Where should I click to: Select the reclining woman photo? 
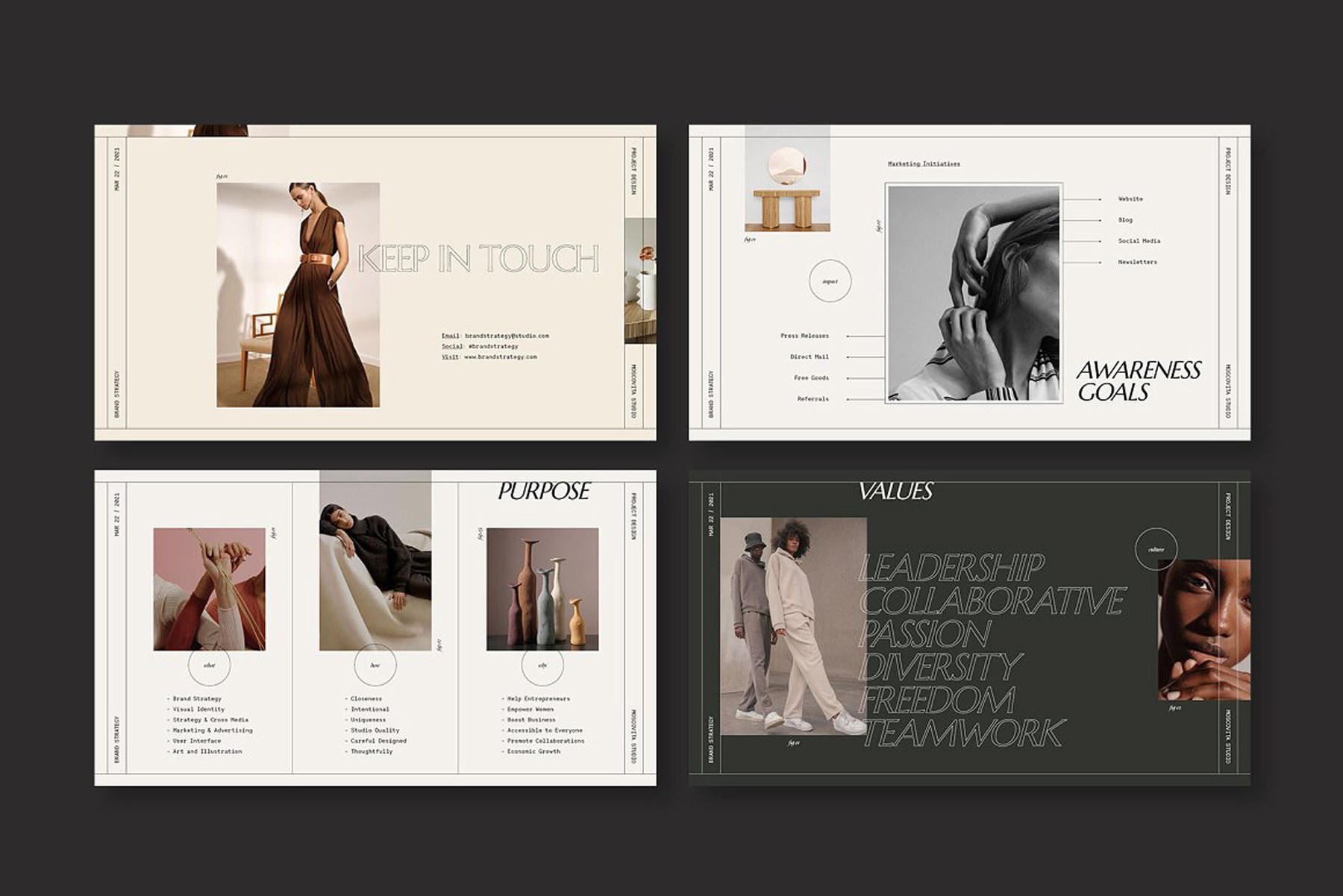coord(375,561)
